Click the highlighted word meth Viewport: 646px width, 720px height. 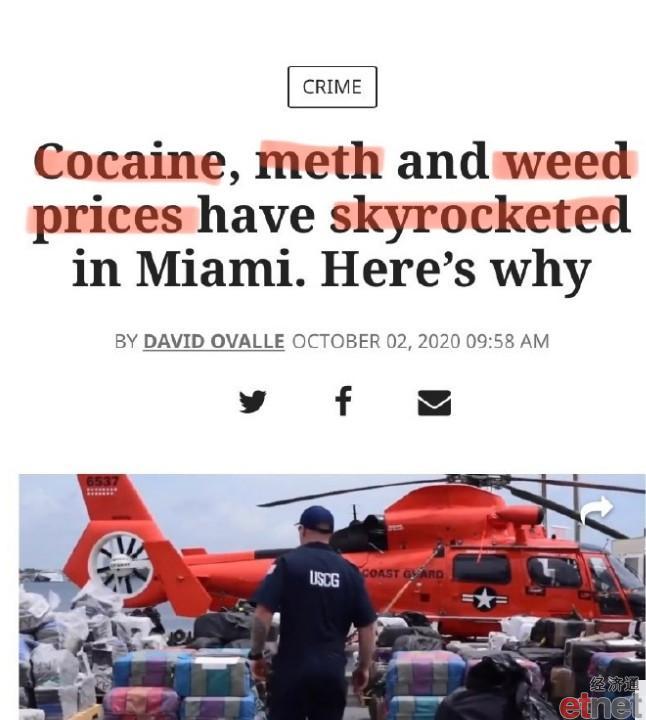[319, 160]
